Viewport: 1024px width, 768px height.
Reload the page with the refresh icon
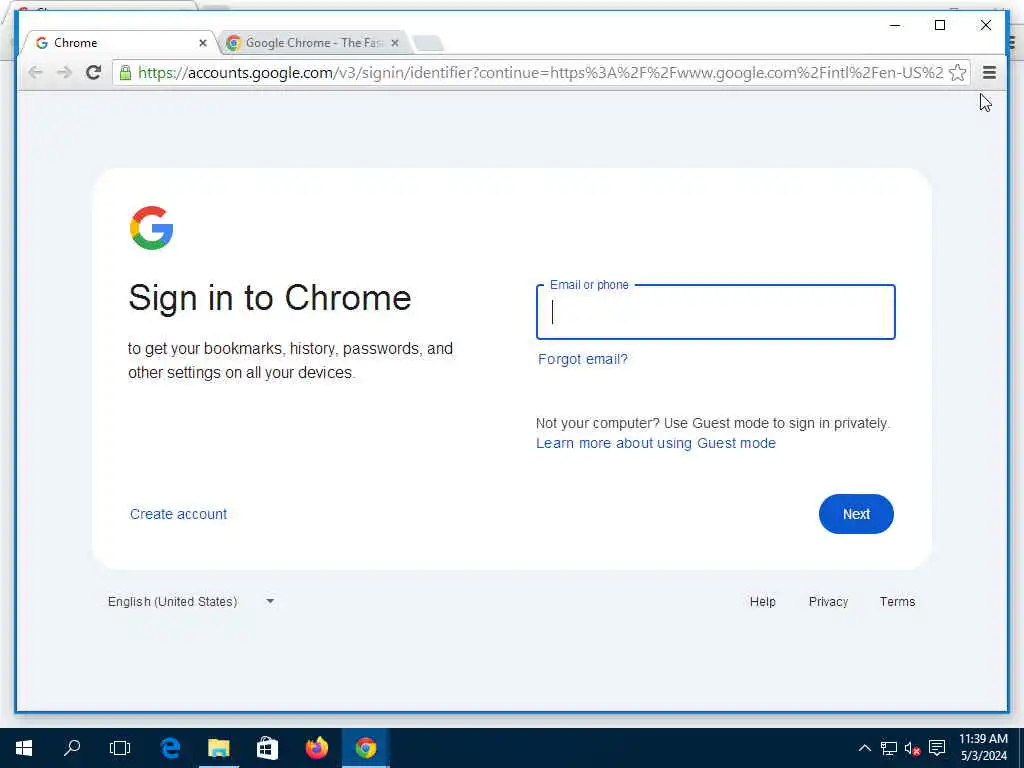pos(93,72)
